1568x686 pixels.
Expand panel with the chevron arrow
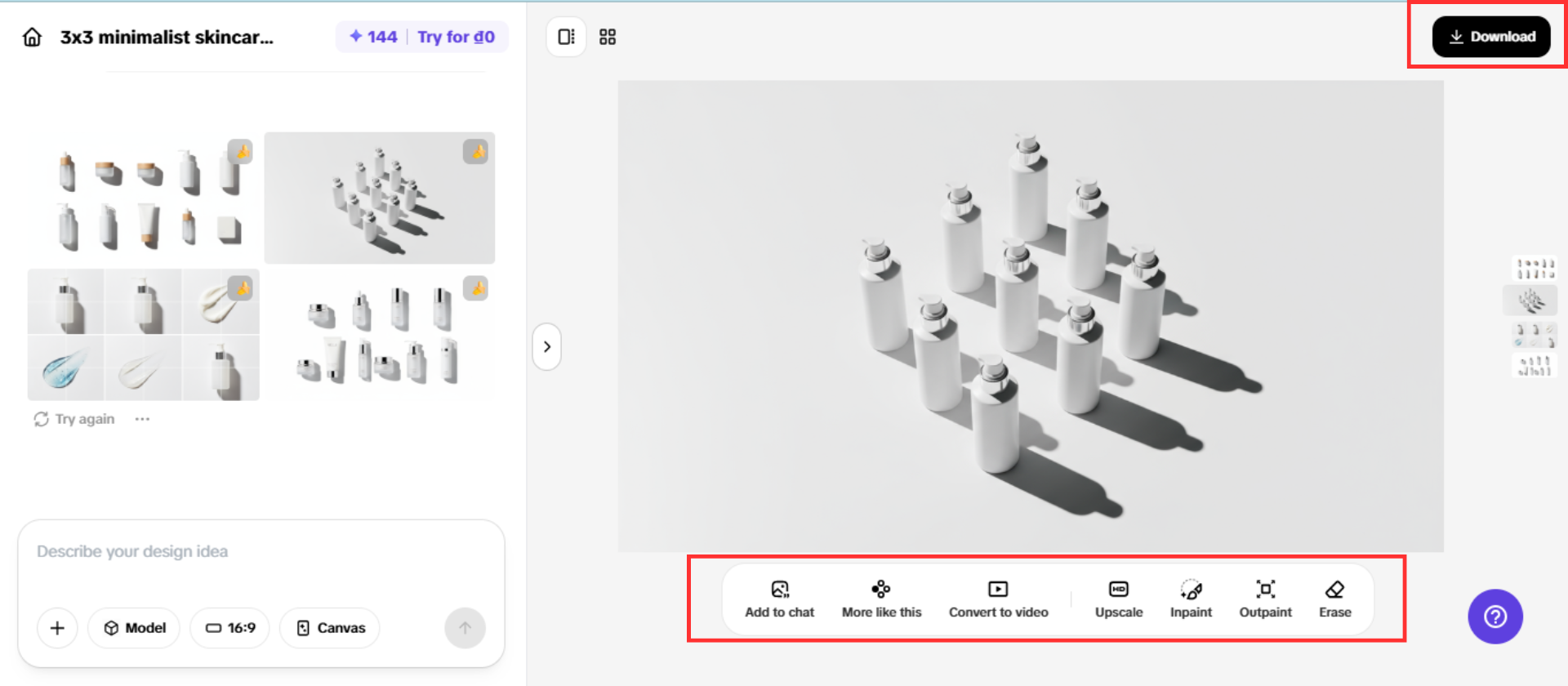547,347
